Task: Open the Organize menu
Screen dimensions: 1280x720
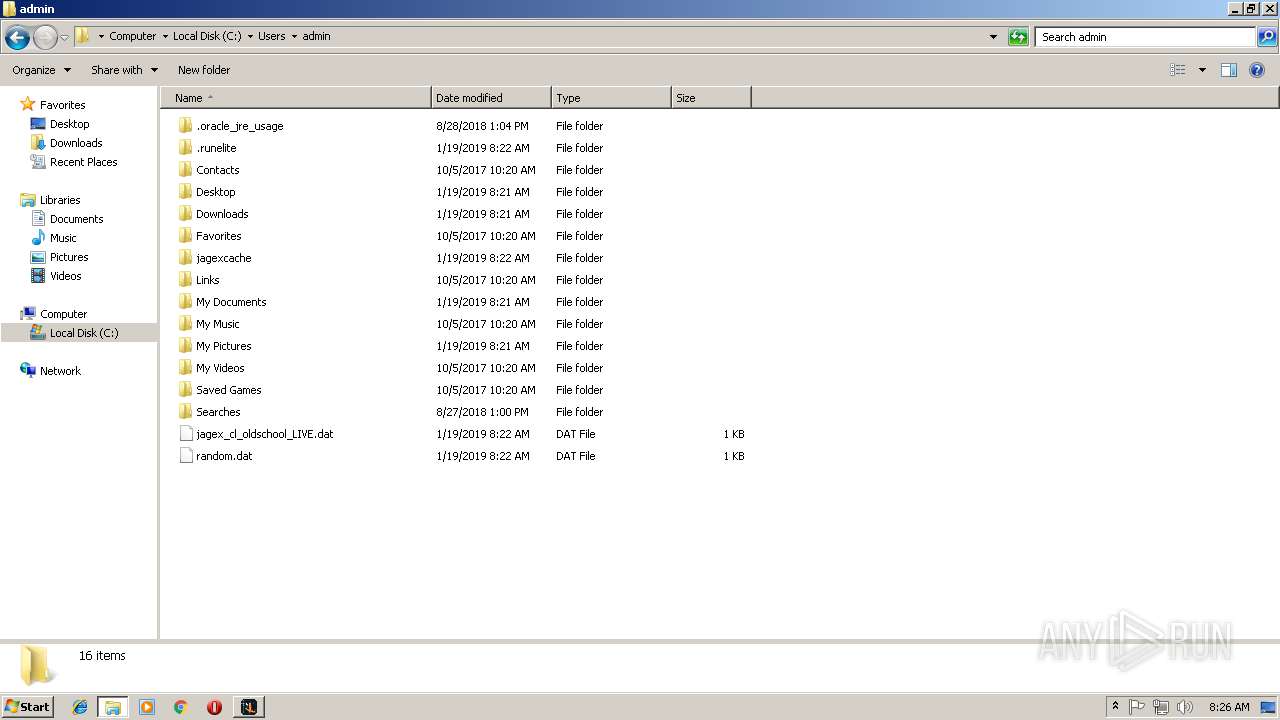Action: 41,70
